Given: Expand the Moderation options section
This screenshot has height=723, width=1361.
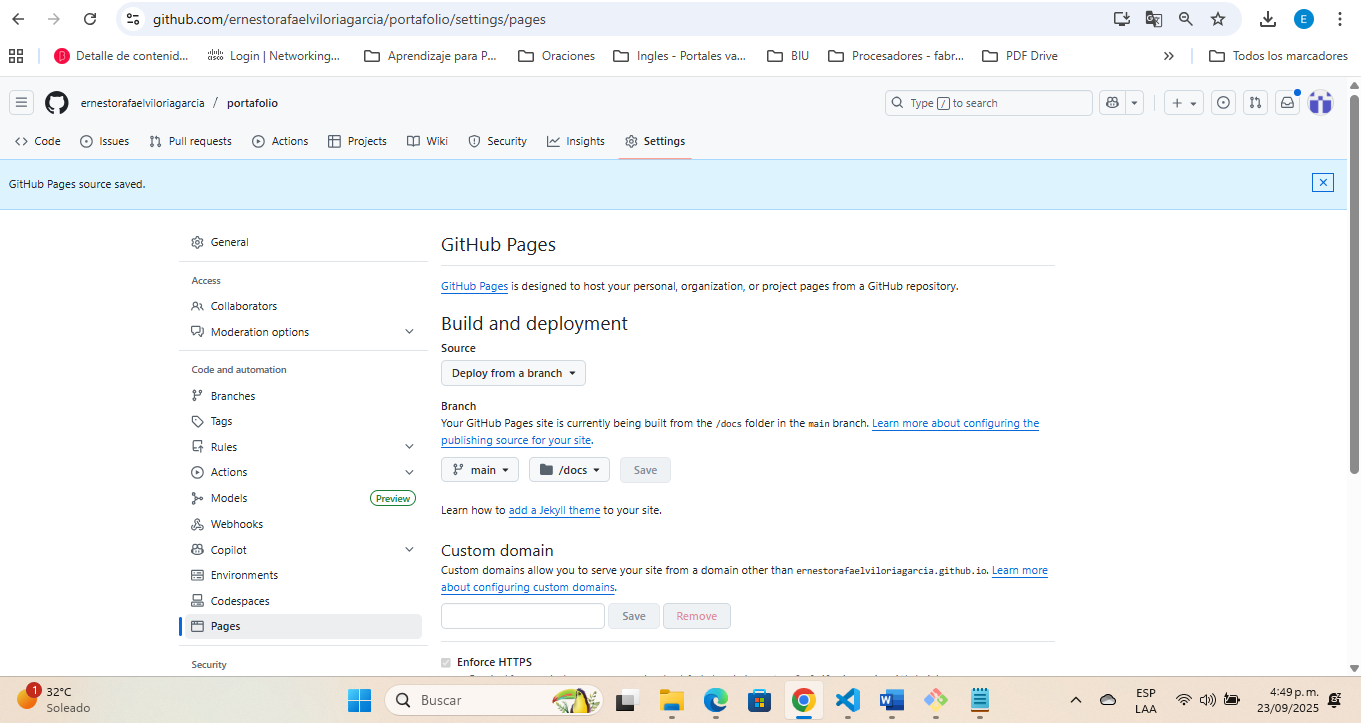Looking at the screenshot, I should pos(409,332).
